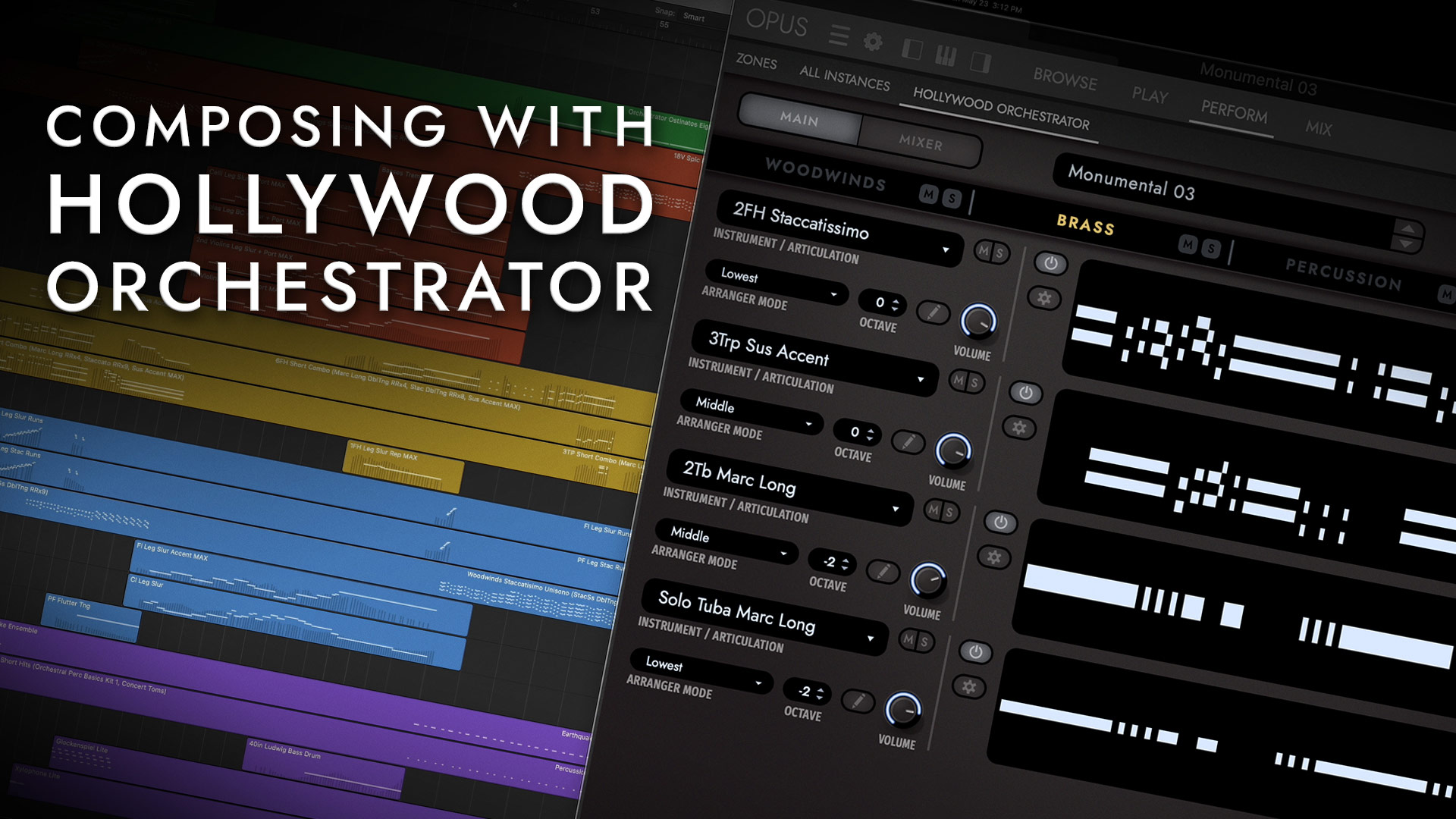The image size is (1456, 819).
Task: Mute the Woodwinds section with the M button
Action: pyautogui.click(x=928, y=194)
